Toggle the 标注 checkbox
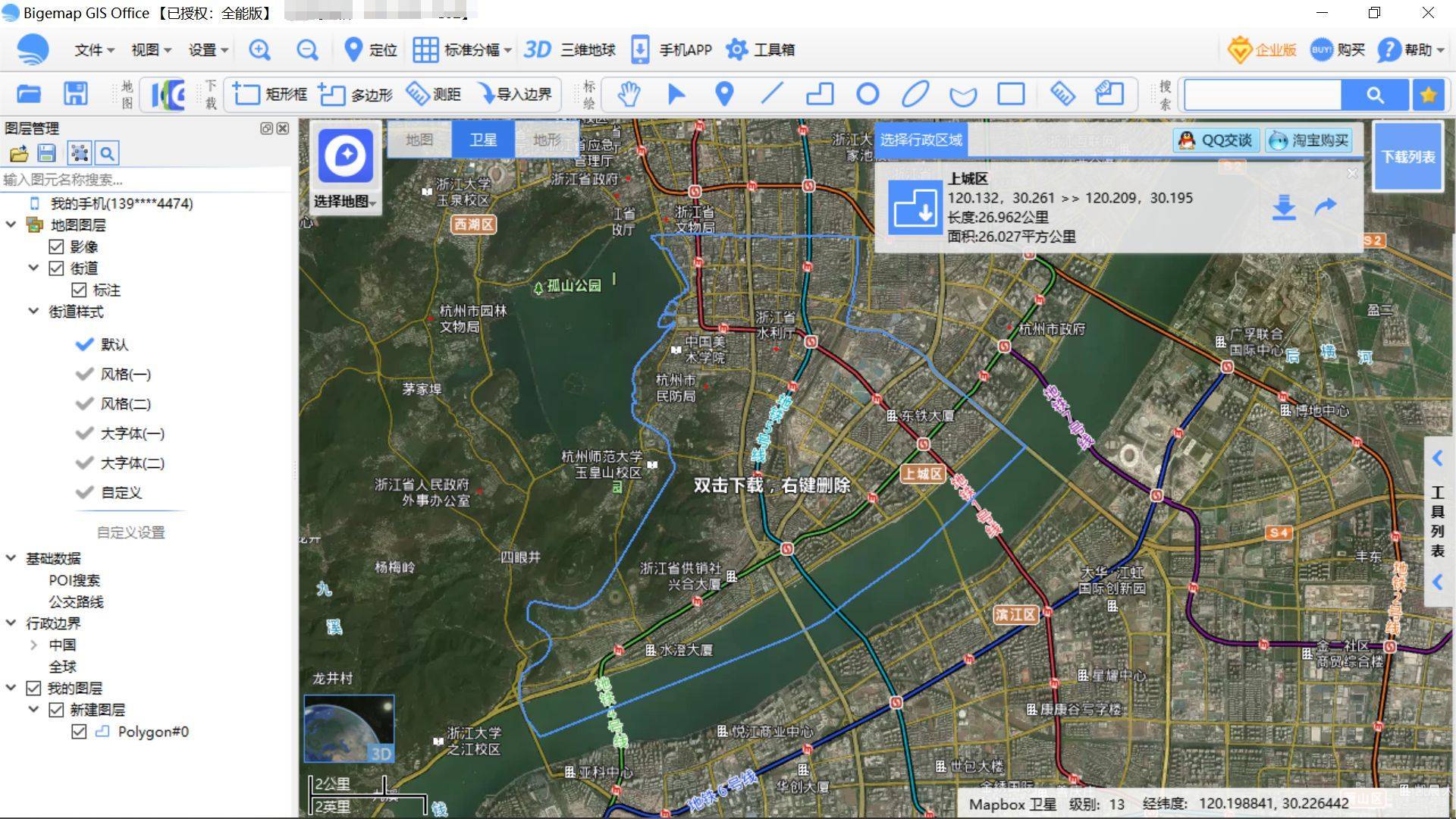 [x=79, y=290]
